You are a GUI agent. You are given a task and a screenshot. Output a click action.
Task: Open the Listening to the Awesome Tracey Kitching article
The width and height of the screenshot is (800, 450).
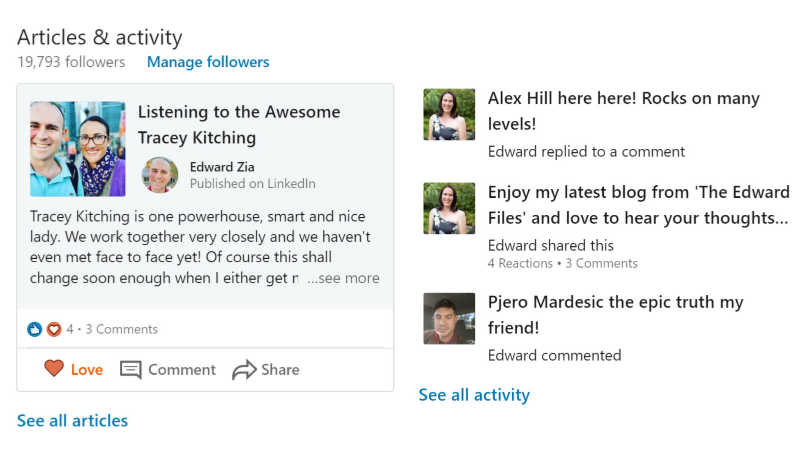coord(239,124)
